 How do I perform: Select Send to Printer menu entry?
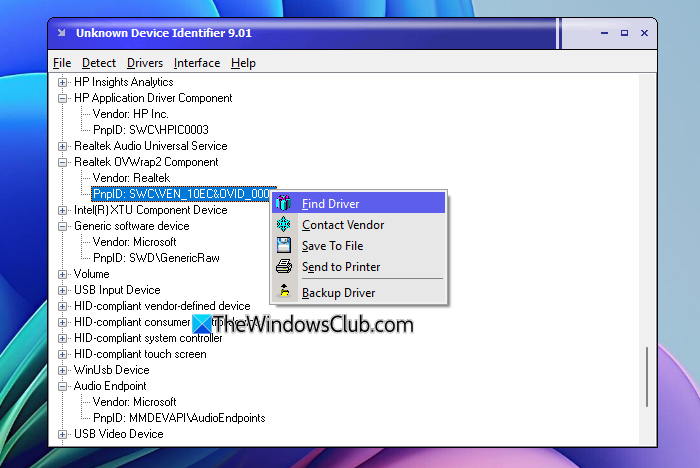tap(358, 266)
